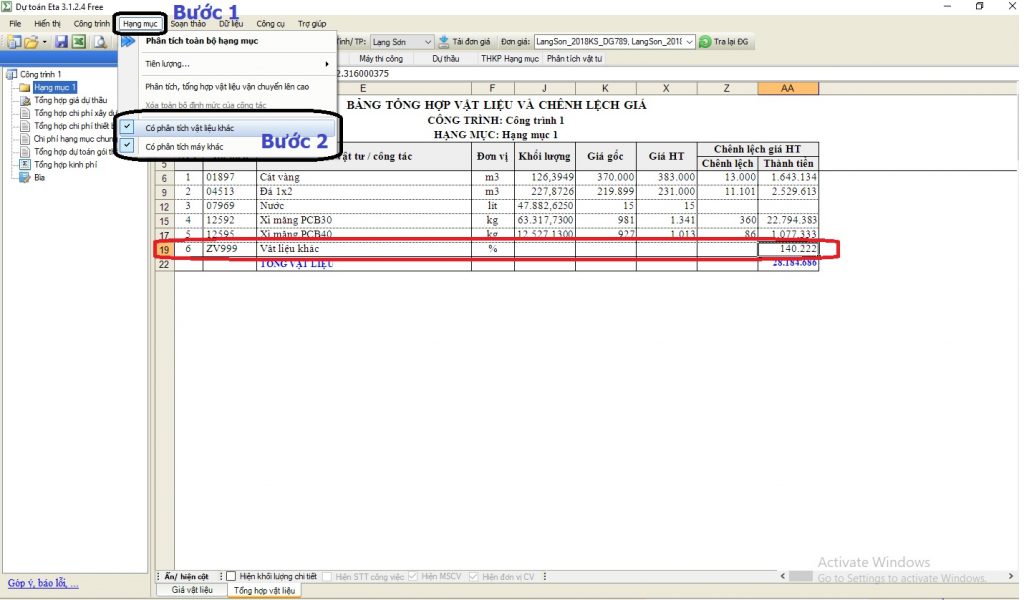Toggle 'Có phân tích máy khác' option
Screen dimensions: 1024x600
tap(183, 146)
